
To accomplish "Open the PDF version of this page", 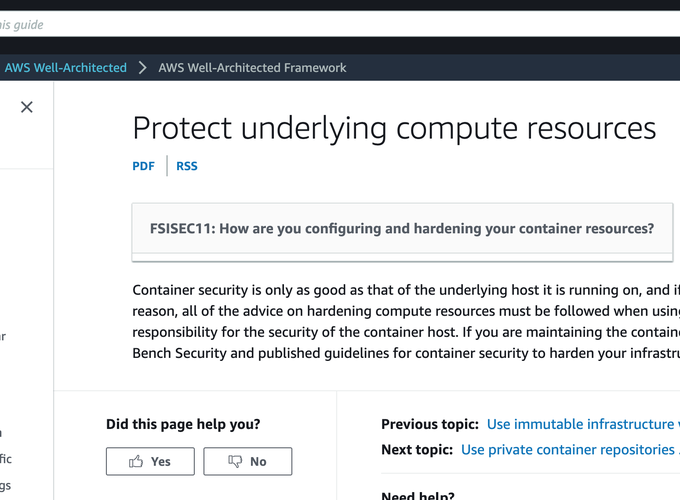I will 143,166.
